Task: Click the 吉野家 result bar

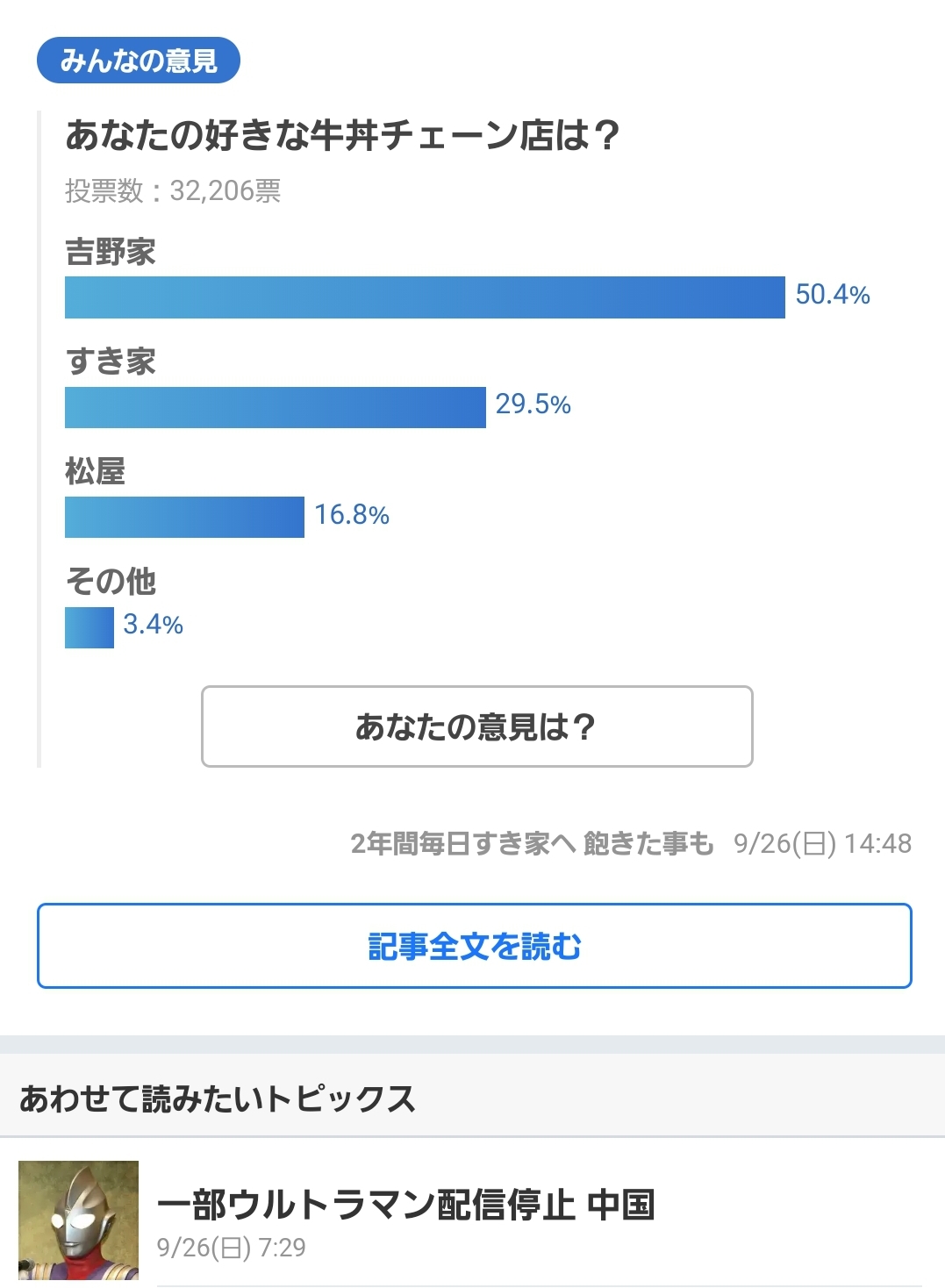Action: [425, 297]
